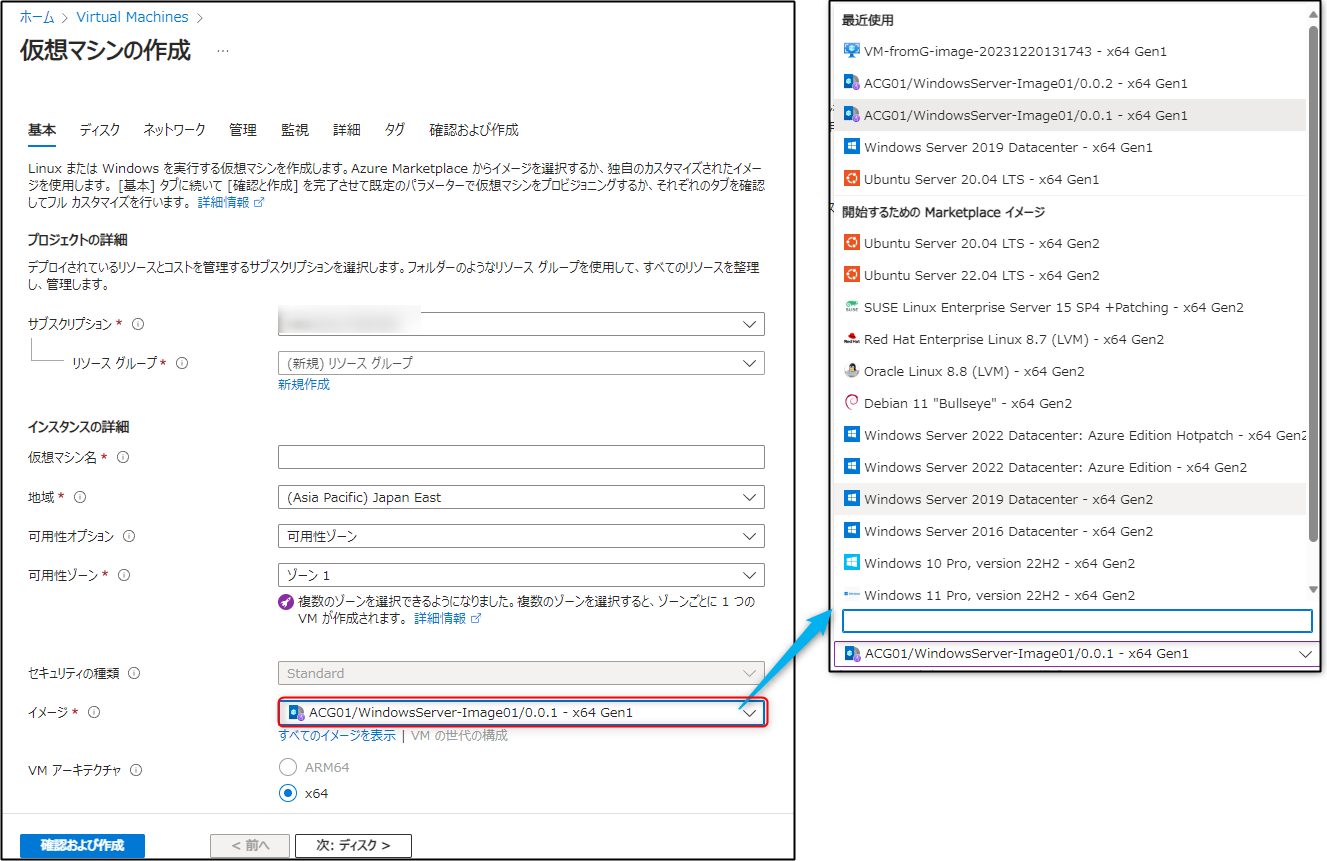The height and width of the screenshot is (861, 1327).
Task: Switch to the ディスク tab
Action: click(x=100, y=130)
